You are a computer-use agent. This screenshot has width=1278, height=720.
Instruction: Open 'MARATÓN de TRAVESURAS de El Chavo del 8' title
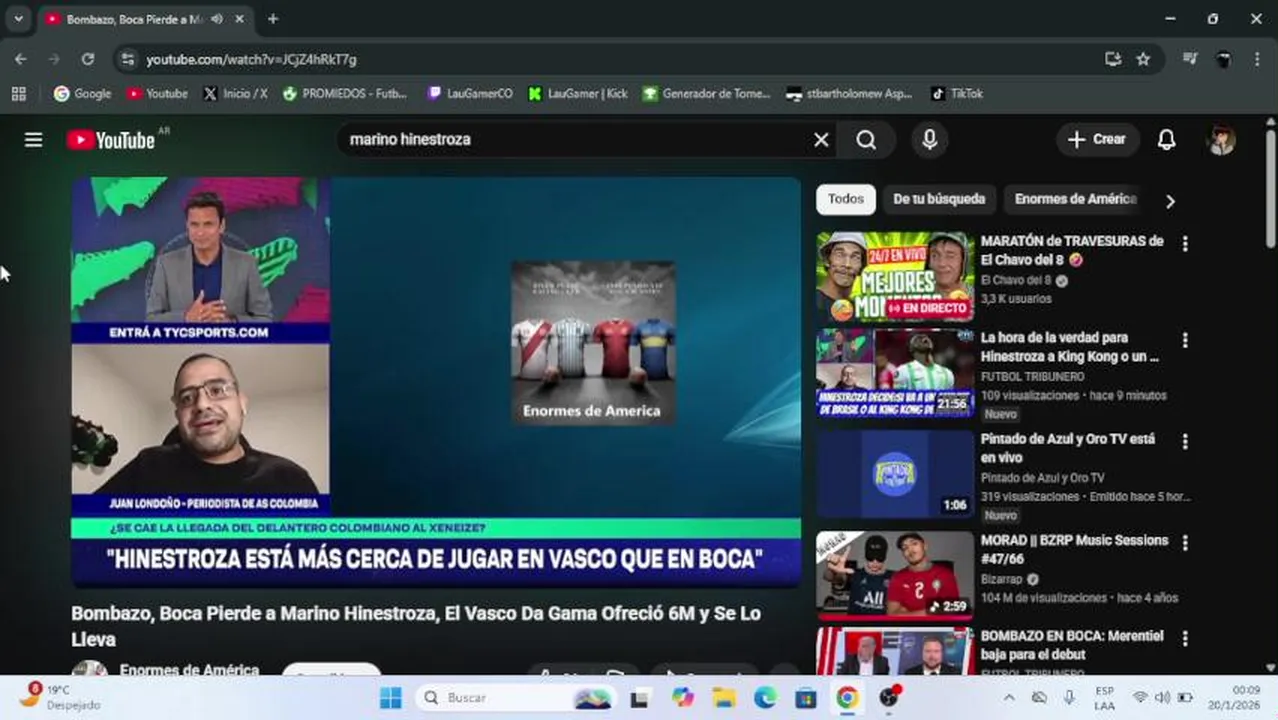pos(1072,250)
